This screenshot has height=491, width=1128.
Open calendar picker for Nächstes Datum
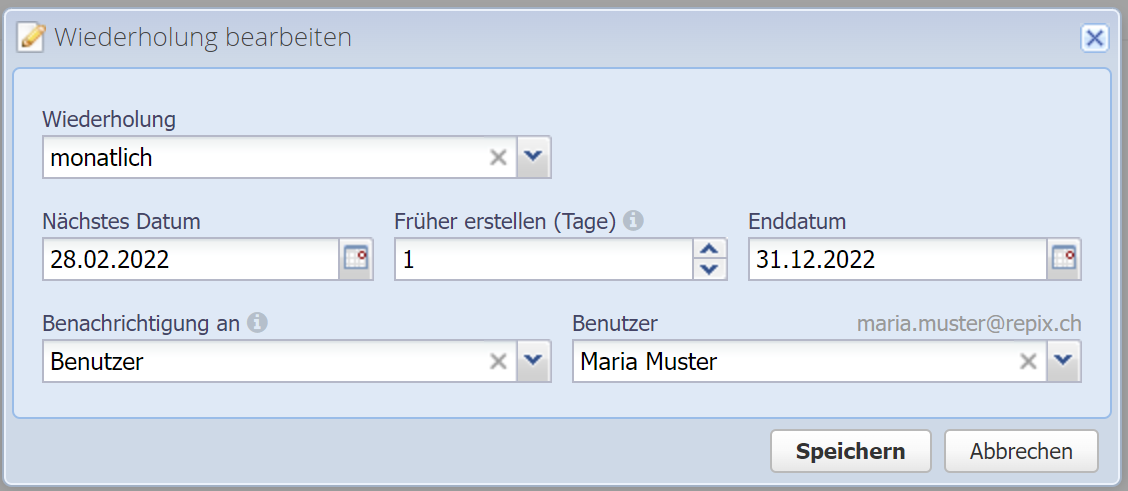356,259
